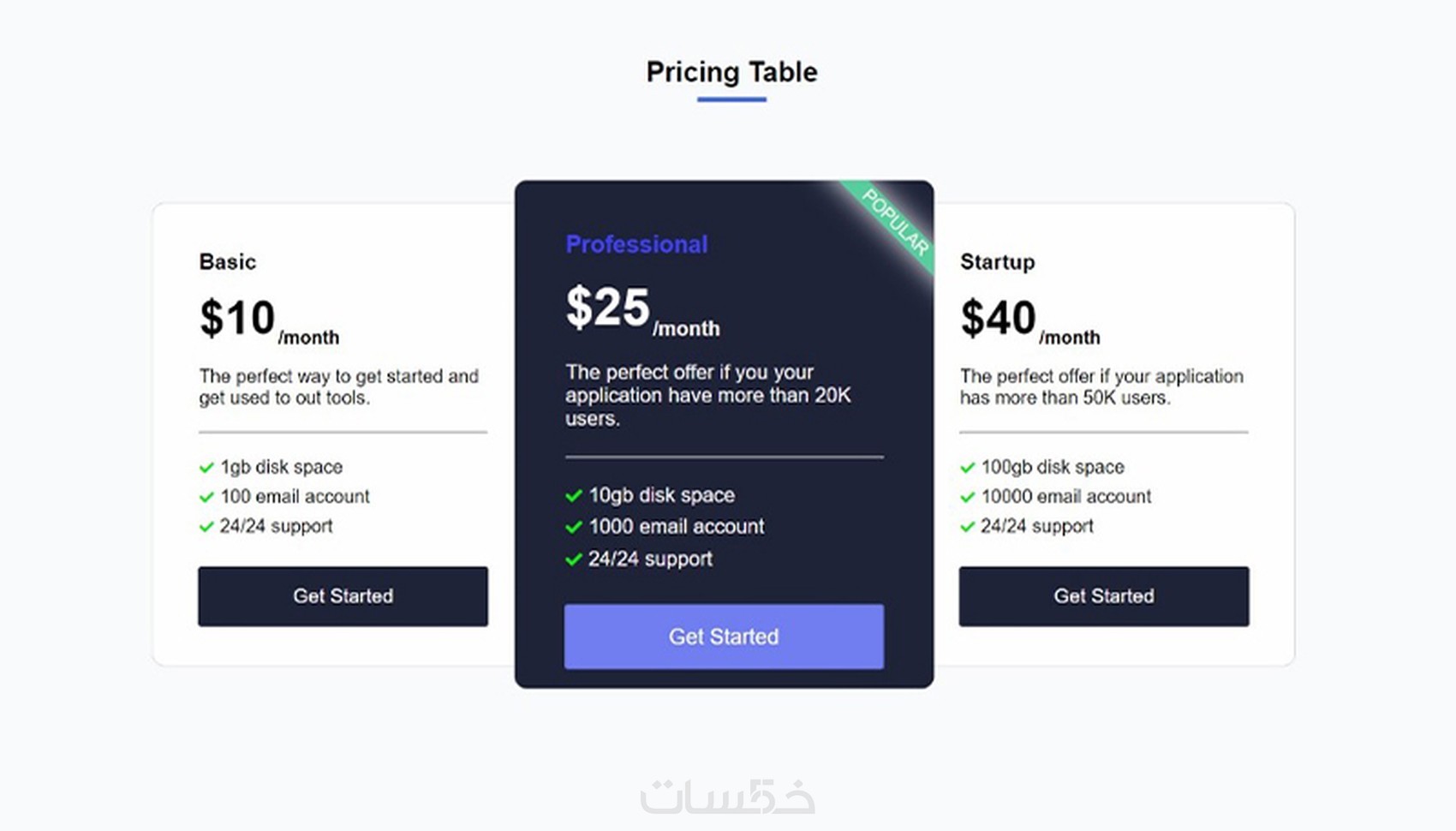The image size is (1456, 831).
Task: Click the checkmark beside 1gb disk space
Action: 206,468
